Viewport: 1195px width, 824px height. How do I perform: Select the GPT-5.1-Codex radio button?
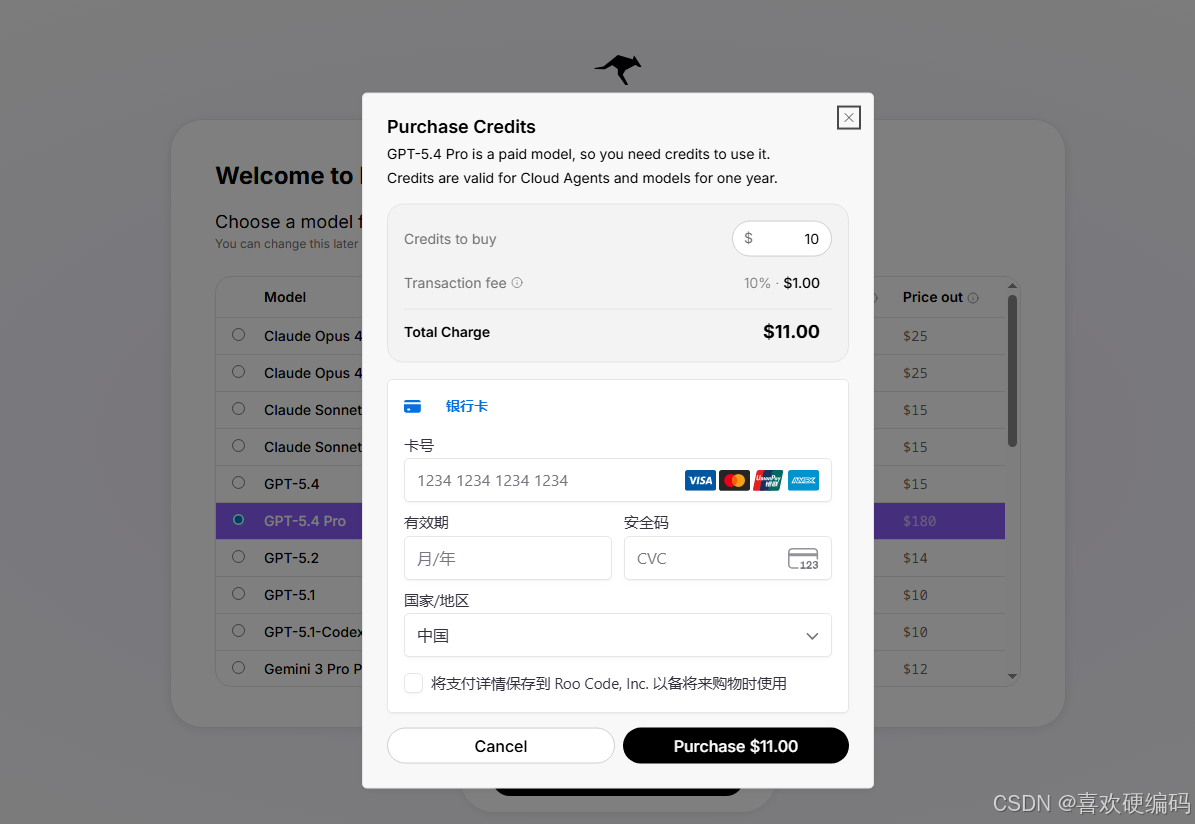239,630
